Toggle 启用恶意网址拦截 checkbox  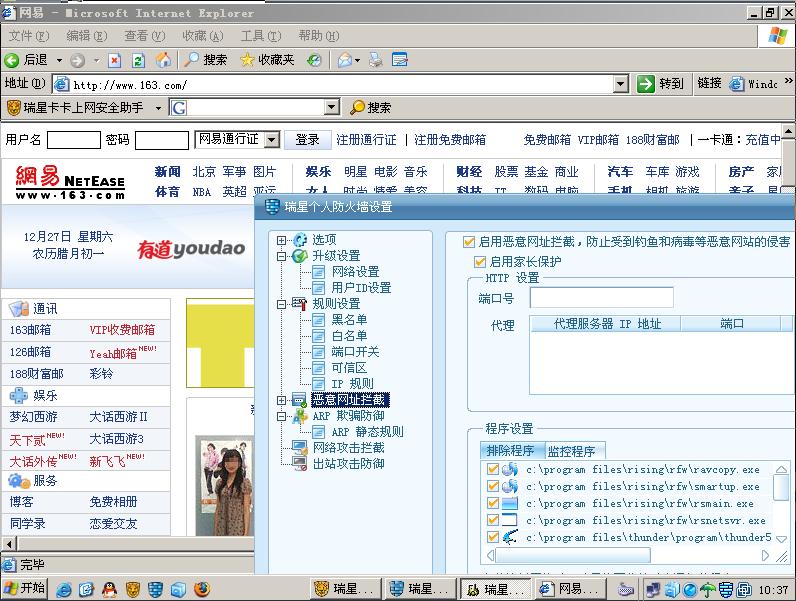(x=469, y=241)
